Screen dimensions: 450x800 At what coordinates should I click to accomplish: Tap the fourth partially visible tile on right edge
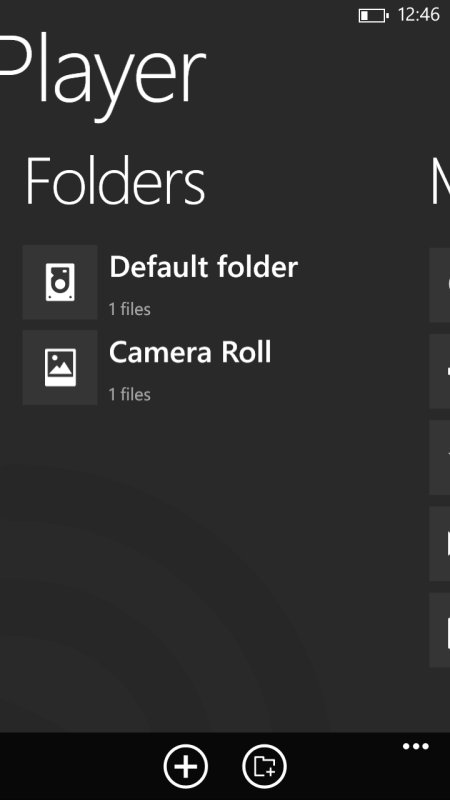click(x=440, y=544)
